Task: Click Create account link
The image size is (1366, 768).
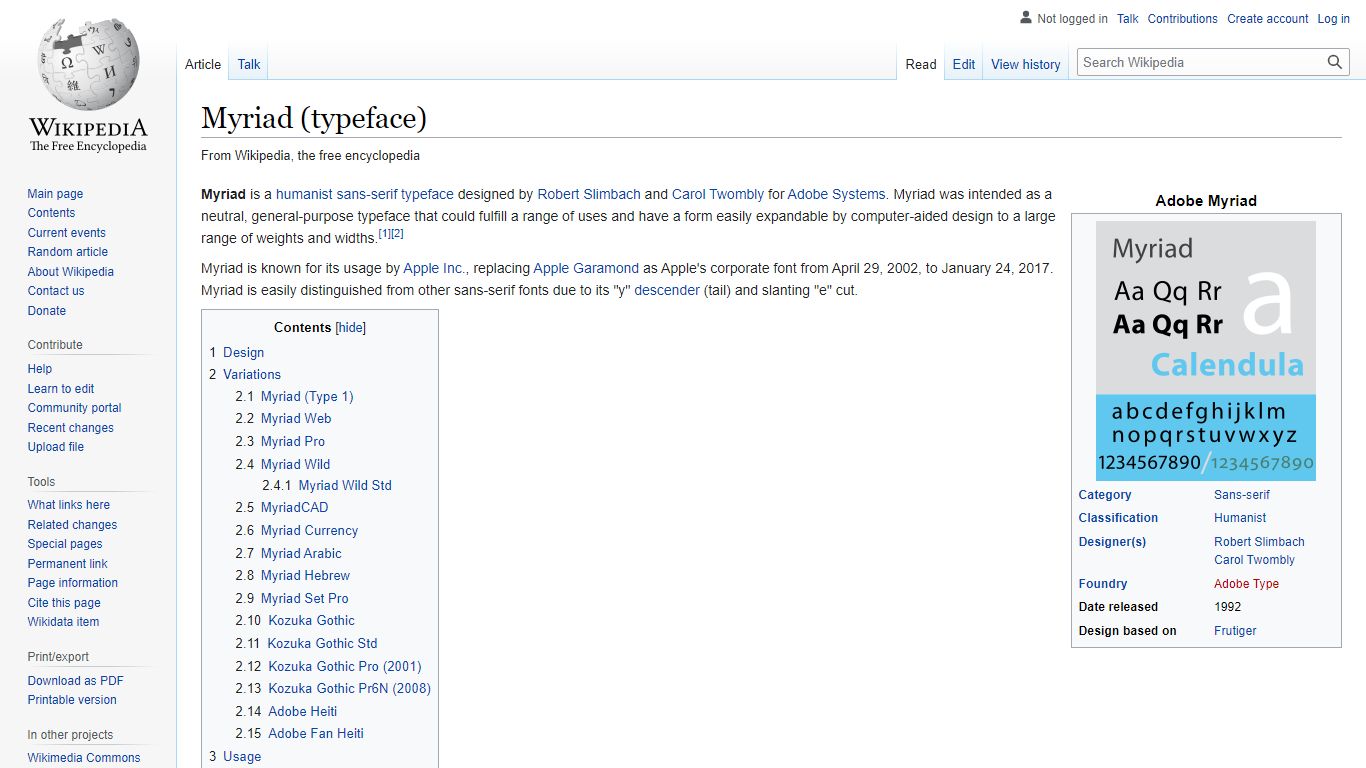Action: [1268, 19]
